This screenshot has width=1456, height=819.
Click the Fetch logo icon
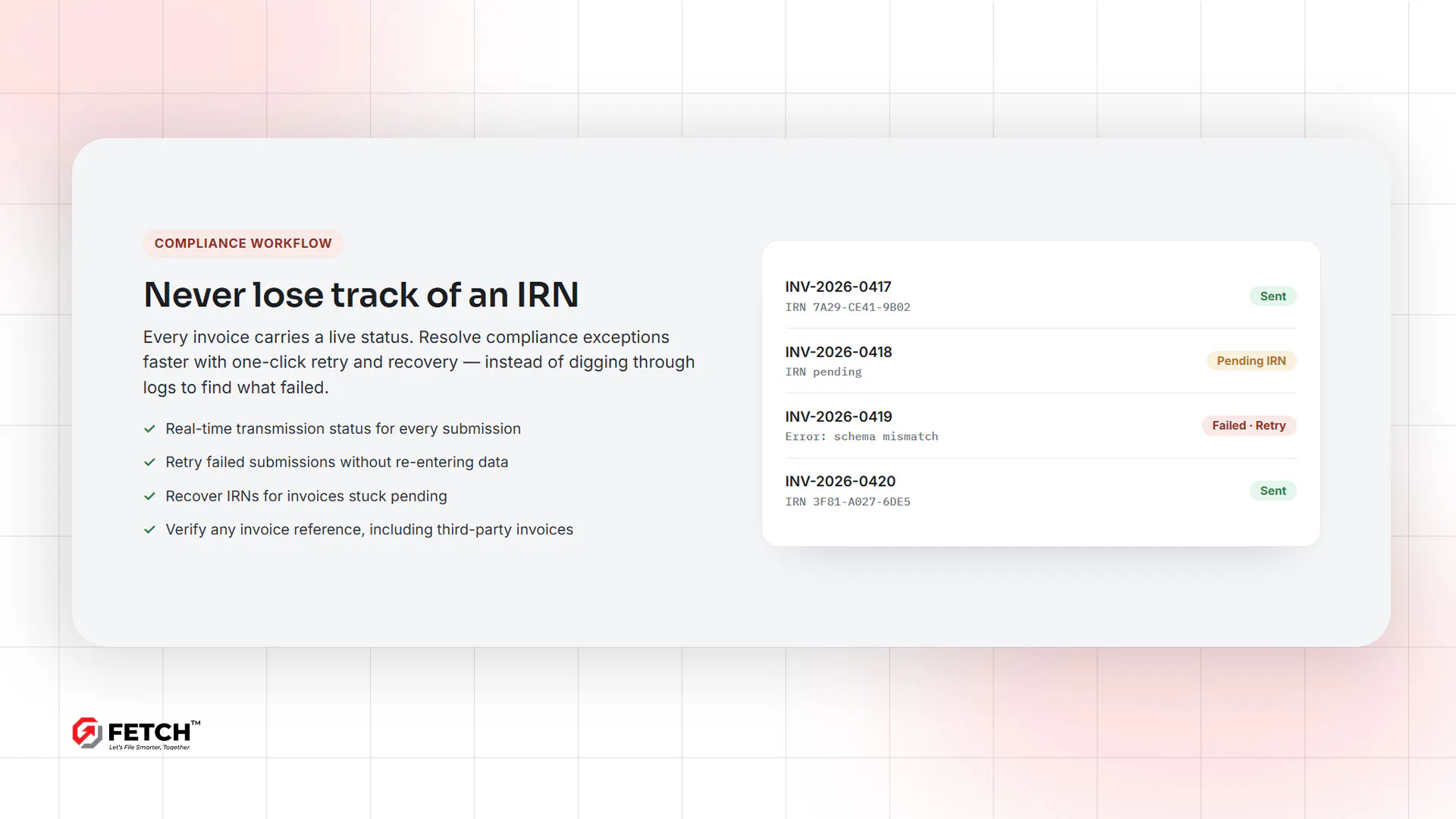pos(87,733)
